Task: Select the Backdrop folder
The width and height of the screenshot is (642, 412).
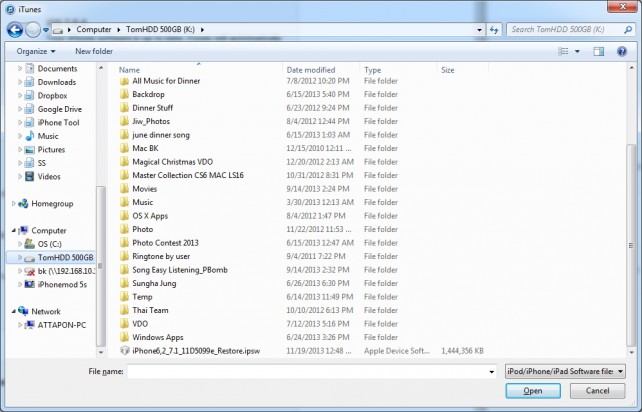Action: [x=148, y=94]
